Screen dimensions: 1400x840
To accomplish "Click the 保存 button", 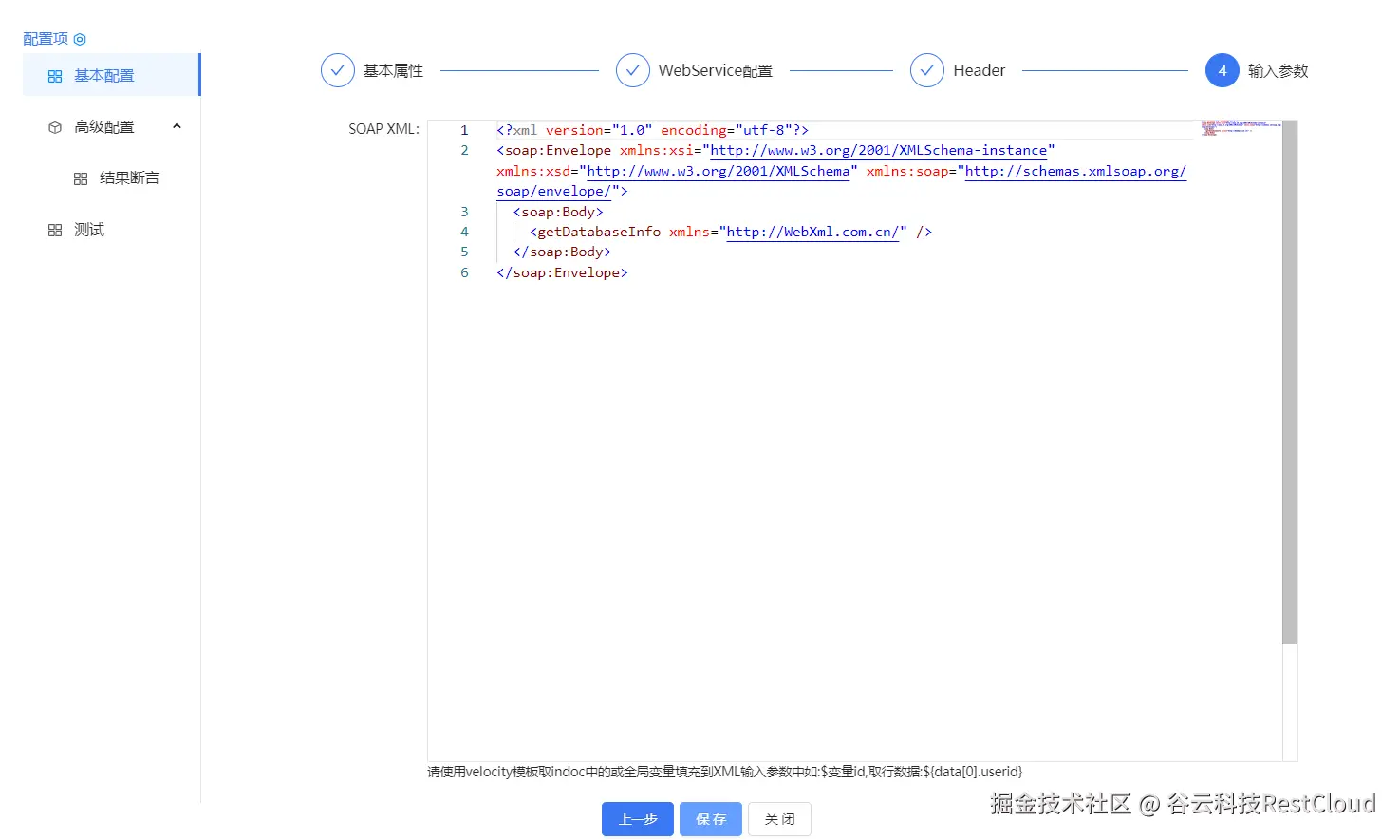I will [711, 819].
